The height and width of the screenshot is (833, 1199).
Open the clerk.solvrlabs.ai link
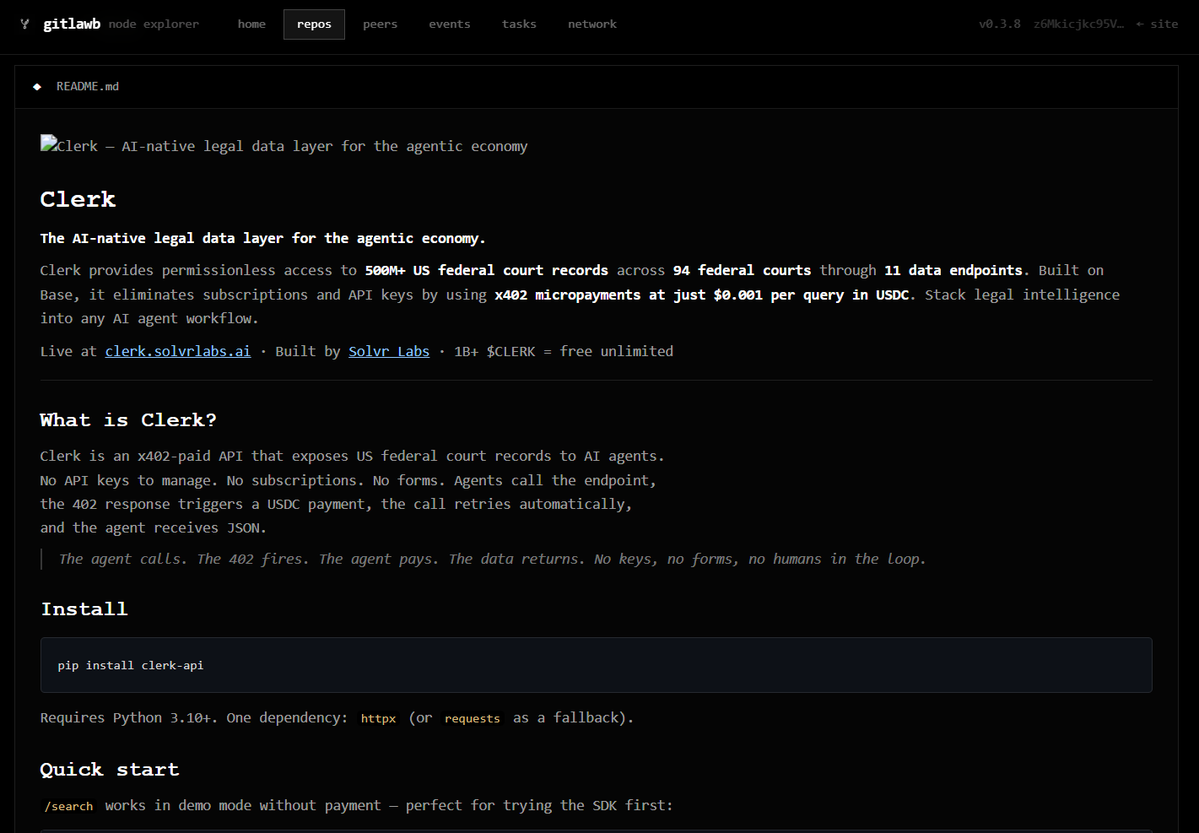coord(177,351)
